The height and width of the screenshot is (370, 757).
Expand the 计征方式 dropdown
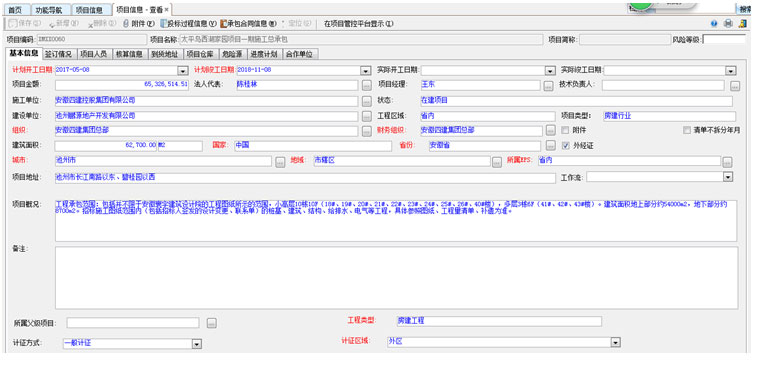(x=196, y=343)
